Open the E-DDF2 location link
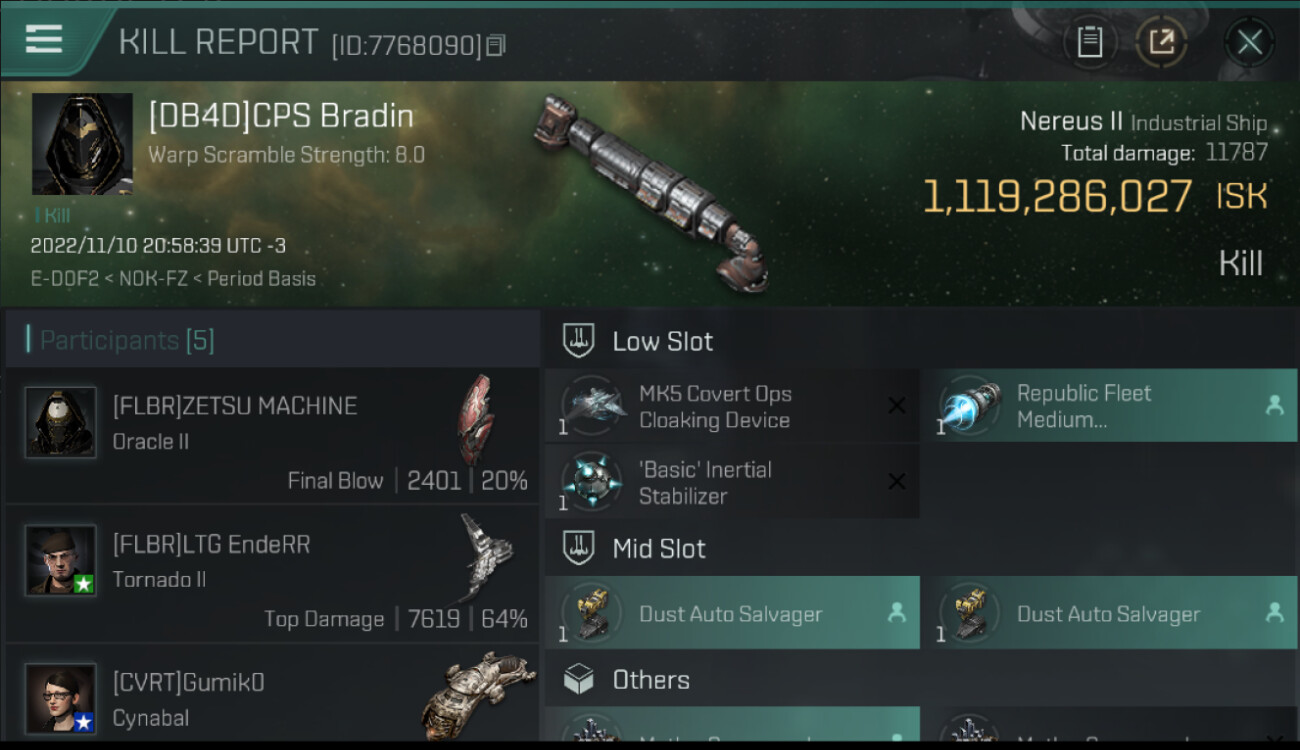Screen dimensions: 1300x750 pyautogui.click(x=65, y=278)
